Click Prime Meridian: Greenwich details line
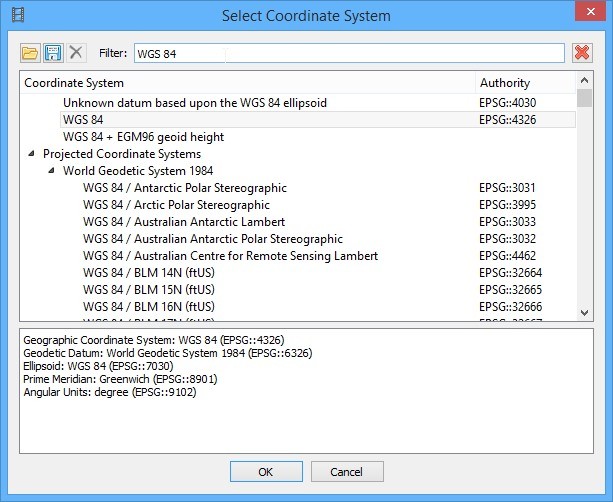The height and width of the screenshot is (502, 613). [x=120, y=379]
